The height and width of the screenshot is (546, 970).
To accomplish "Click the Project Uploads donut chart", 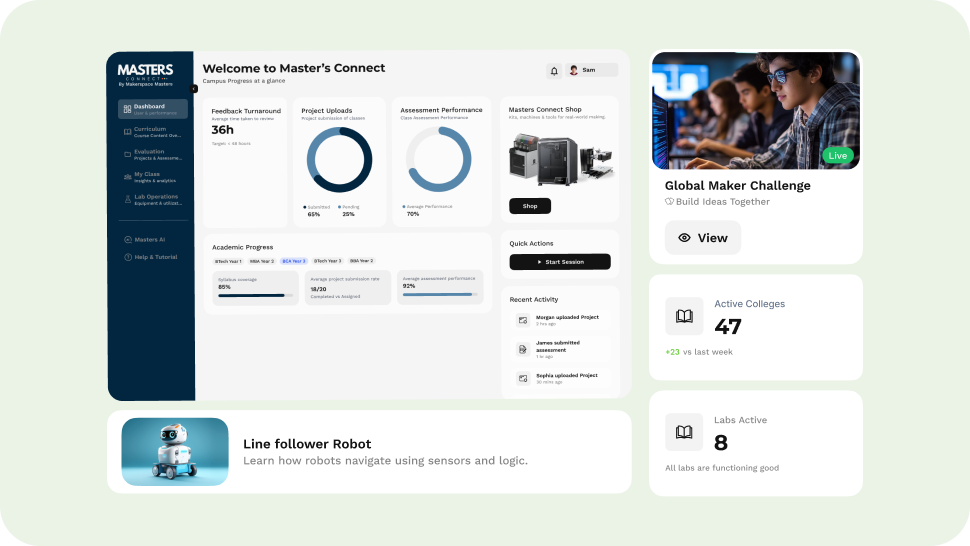I will pyautogui.click(x=340, y=160).
